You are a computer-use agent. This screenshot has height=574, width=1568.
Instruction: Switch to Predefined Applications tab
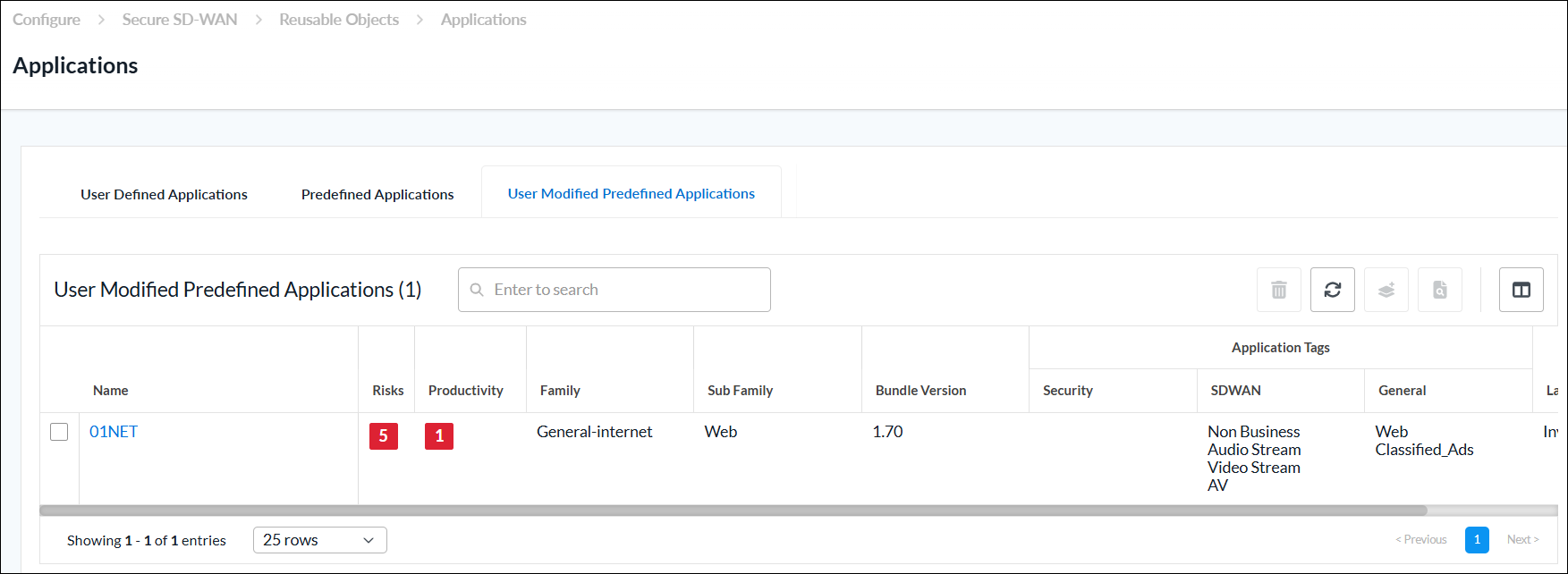click(377, 194)
